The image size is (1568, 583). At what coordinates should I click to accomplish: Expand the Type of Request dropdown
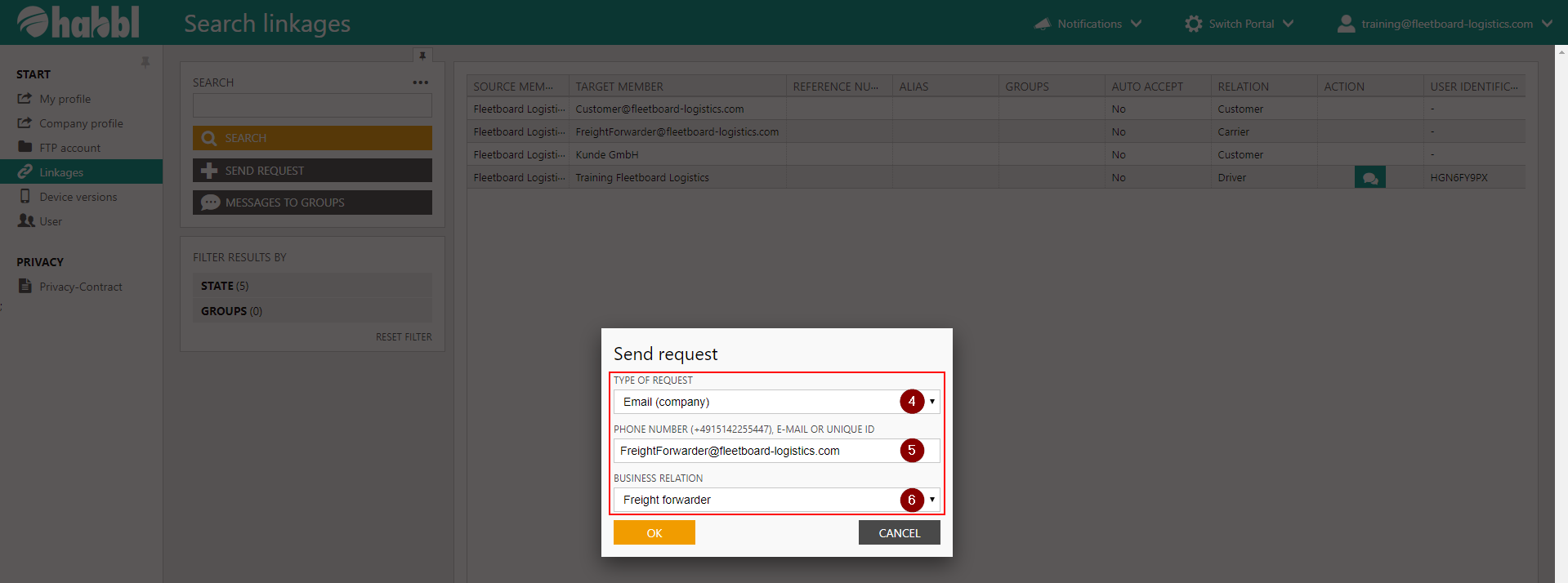click(x=931, y=402)
